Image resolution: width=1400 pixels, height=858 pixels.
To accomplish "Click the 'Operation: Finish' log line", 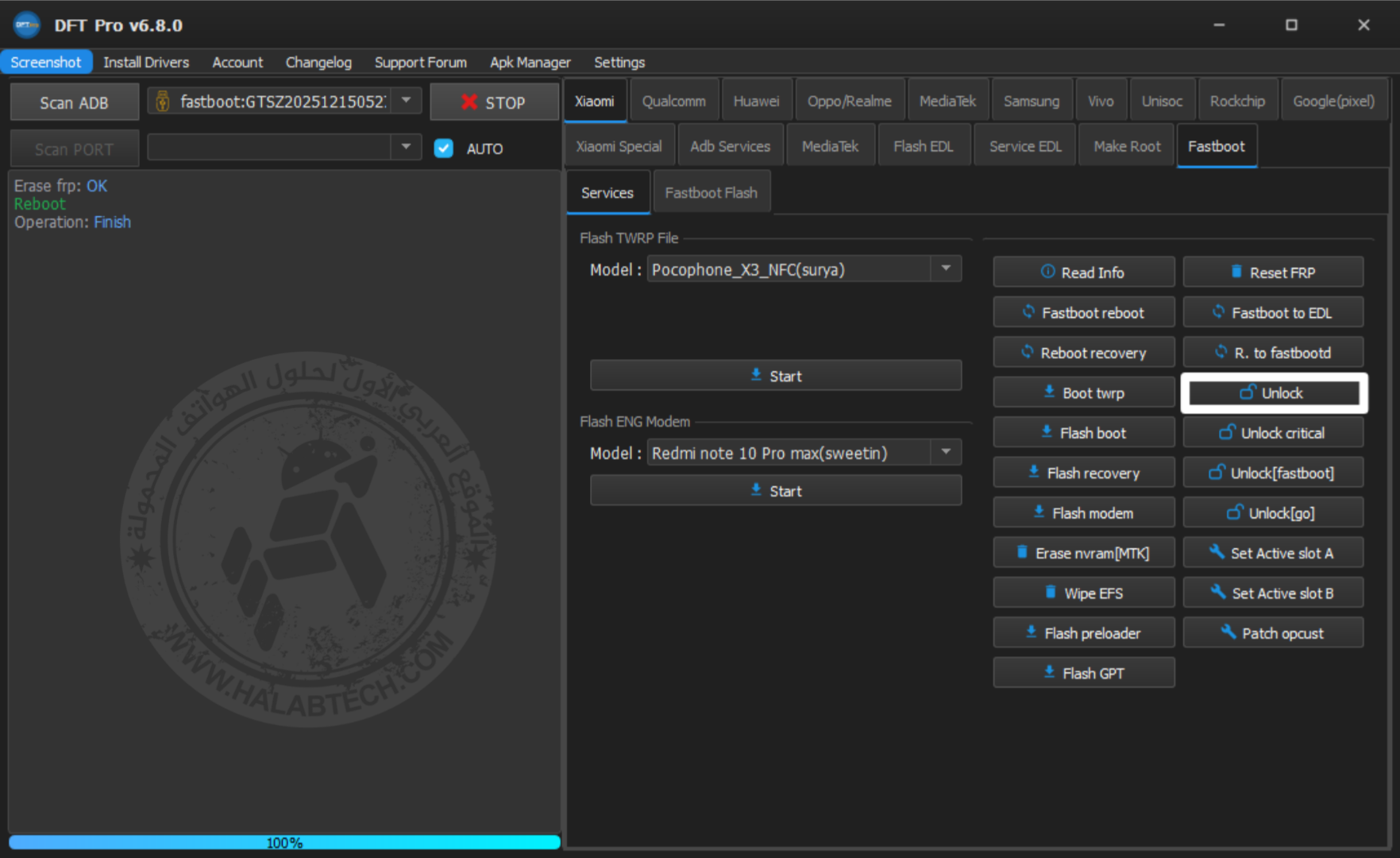I will pyautogui.click(x=72, y=222).
